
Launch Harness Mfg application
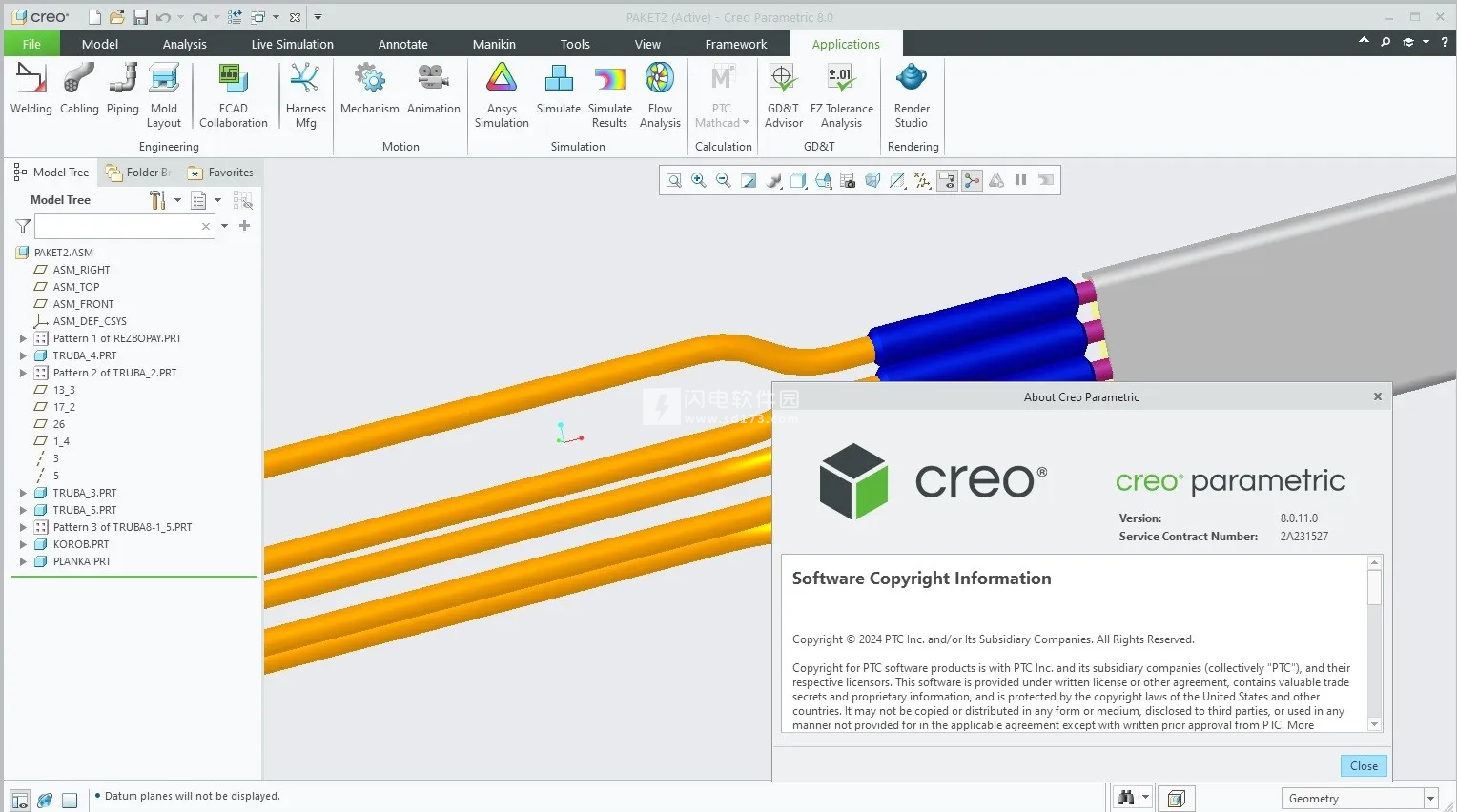[305, 95]
